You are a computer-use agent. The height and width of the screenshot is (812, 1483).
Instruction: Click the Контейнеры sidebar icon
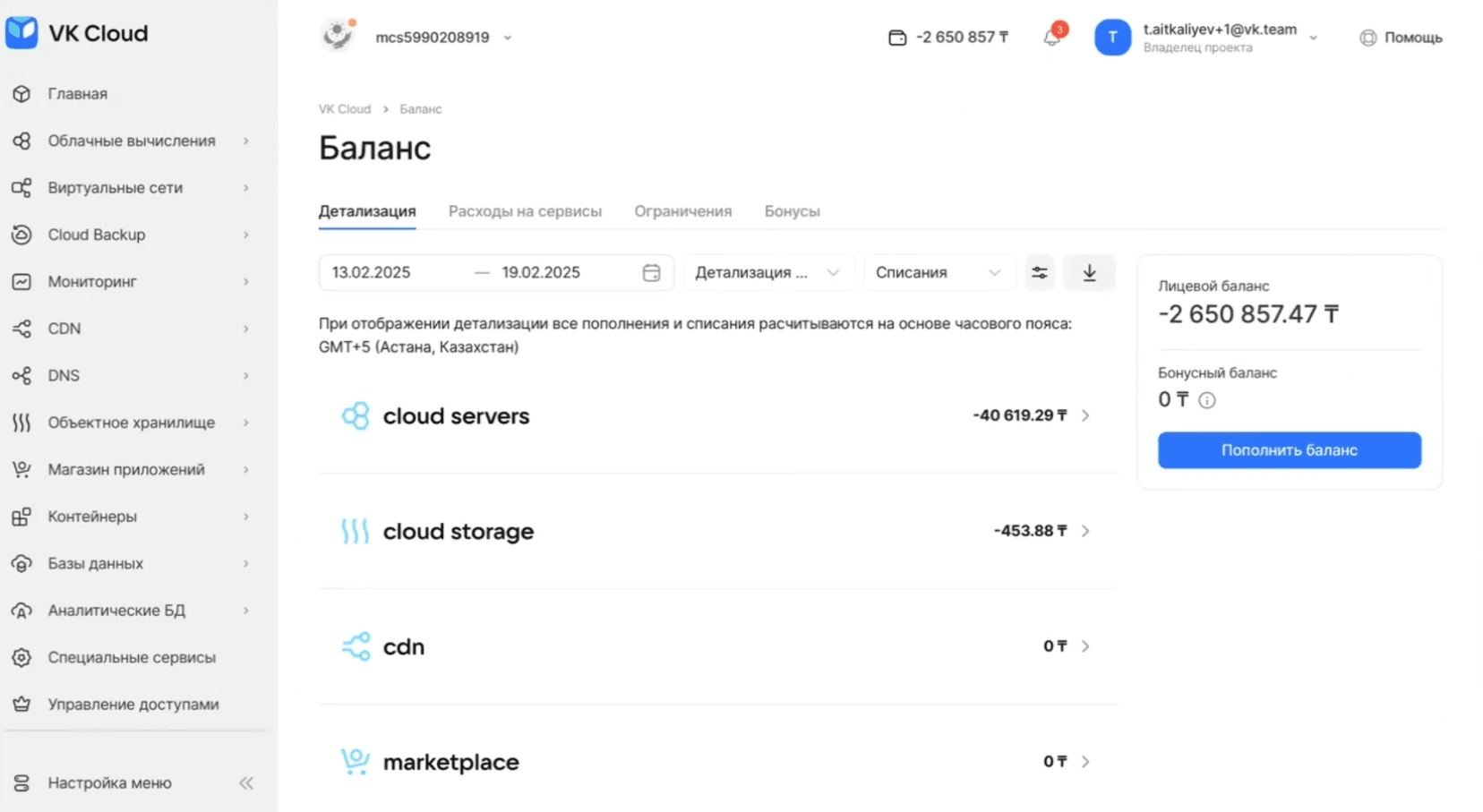point(21,517)
